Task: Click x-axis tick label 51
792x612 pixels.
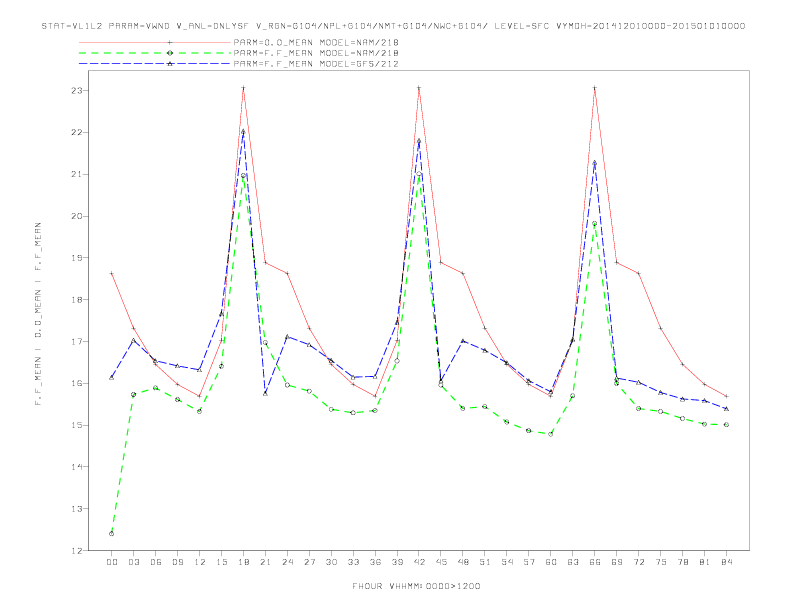Action: click(485, 562)
